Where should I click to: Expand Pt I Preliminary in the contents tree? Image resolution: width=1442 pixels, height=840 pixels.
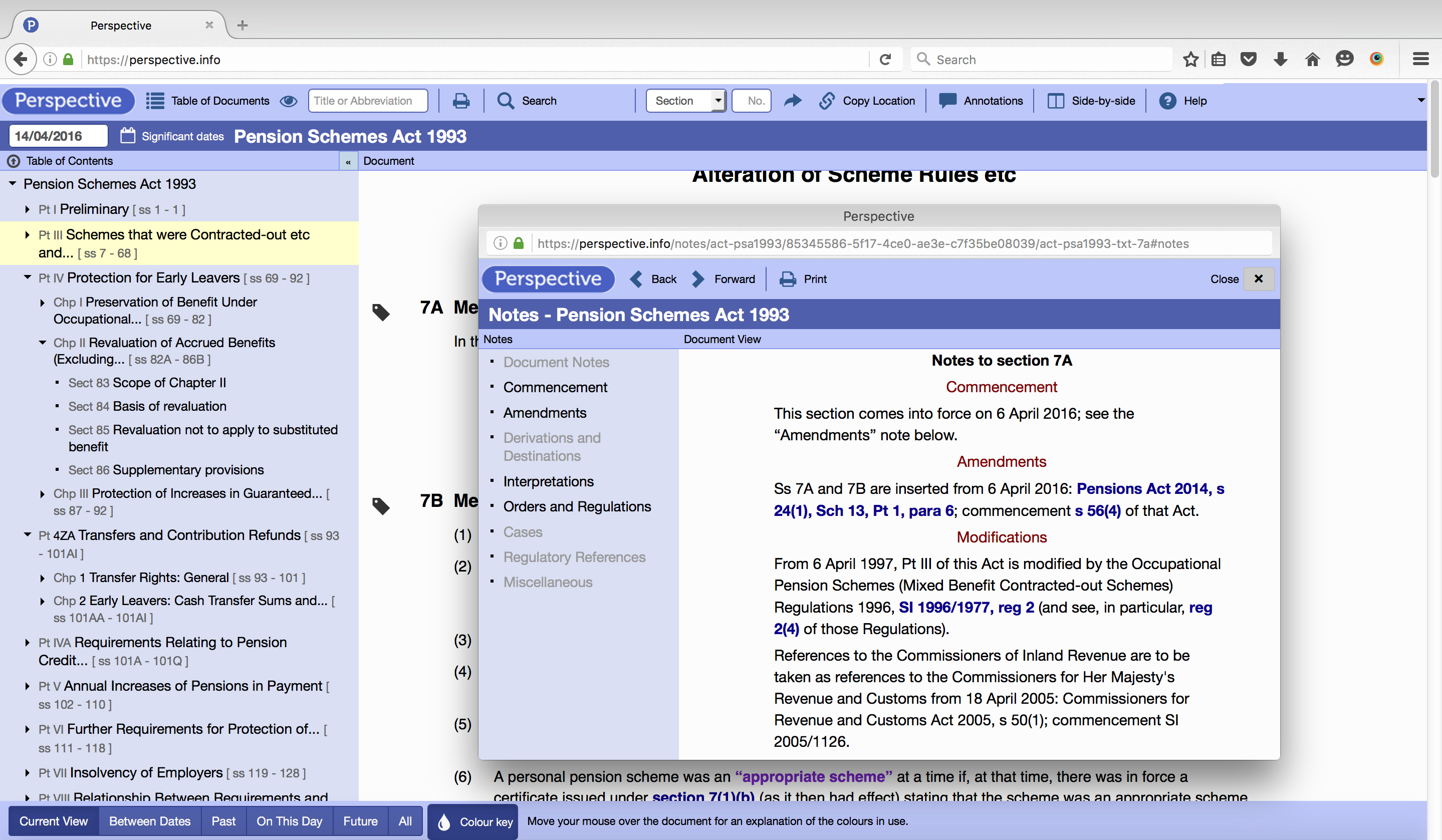[x=27, y=209]
